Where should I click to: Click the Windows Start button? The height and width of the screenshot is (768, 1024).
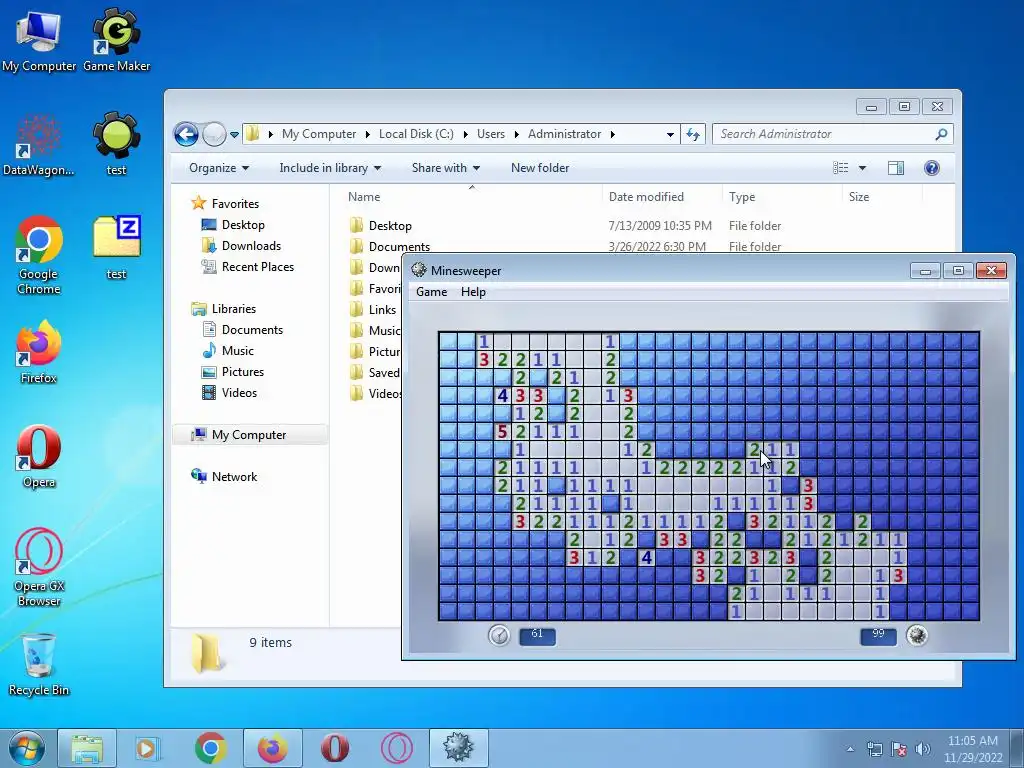(x=27, y=748)
